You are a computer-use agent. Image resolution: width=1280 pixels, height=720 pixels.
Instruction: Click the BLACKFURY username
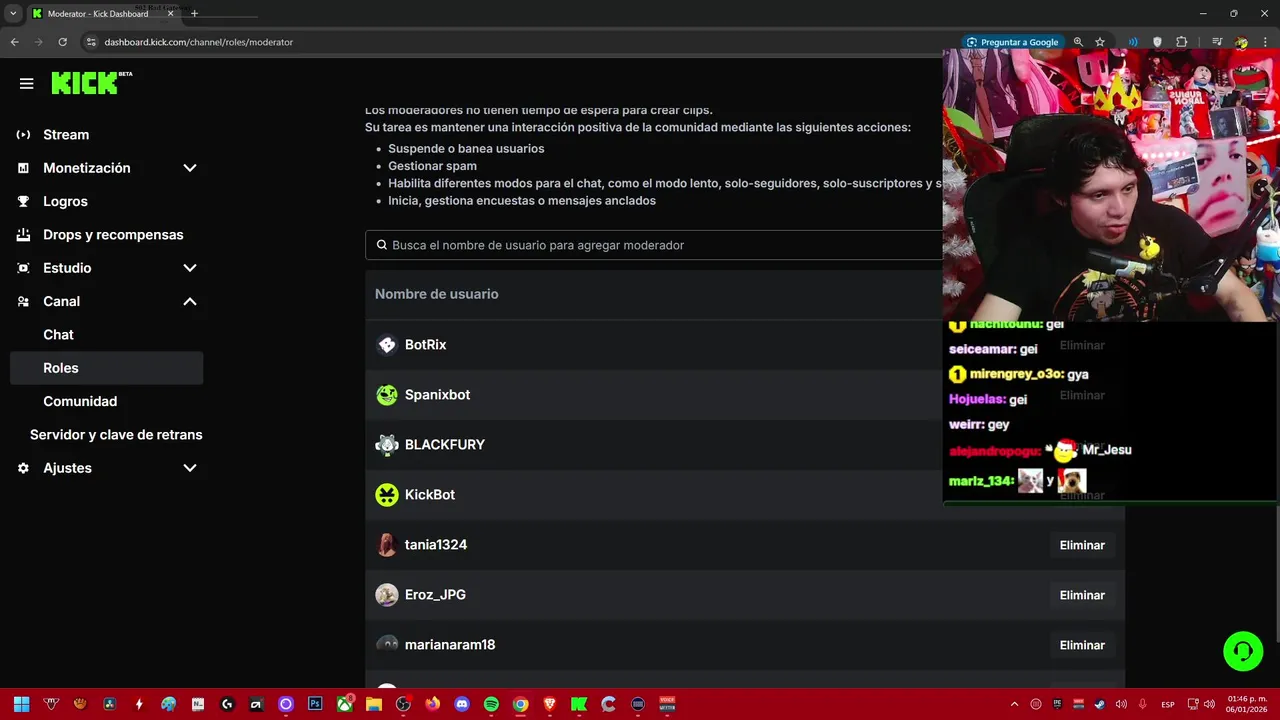pos(444,444)
